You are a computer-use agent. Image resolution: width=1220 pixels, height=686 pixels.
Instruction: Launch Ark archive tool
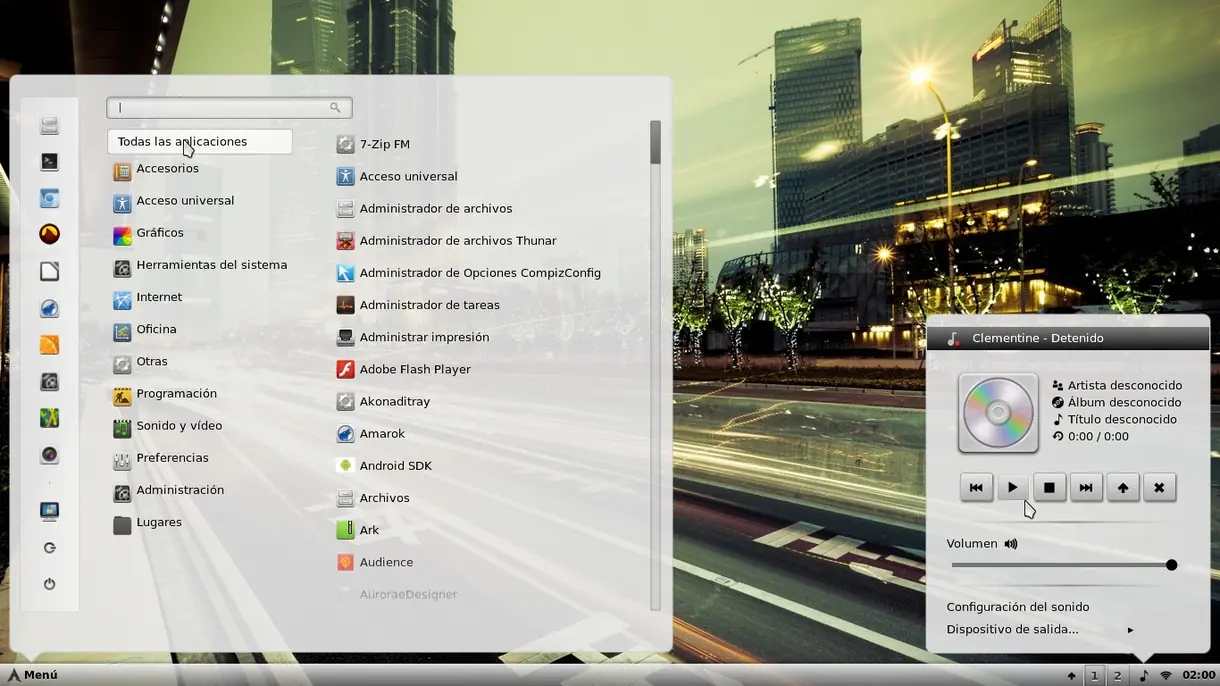click(358, 530)
